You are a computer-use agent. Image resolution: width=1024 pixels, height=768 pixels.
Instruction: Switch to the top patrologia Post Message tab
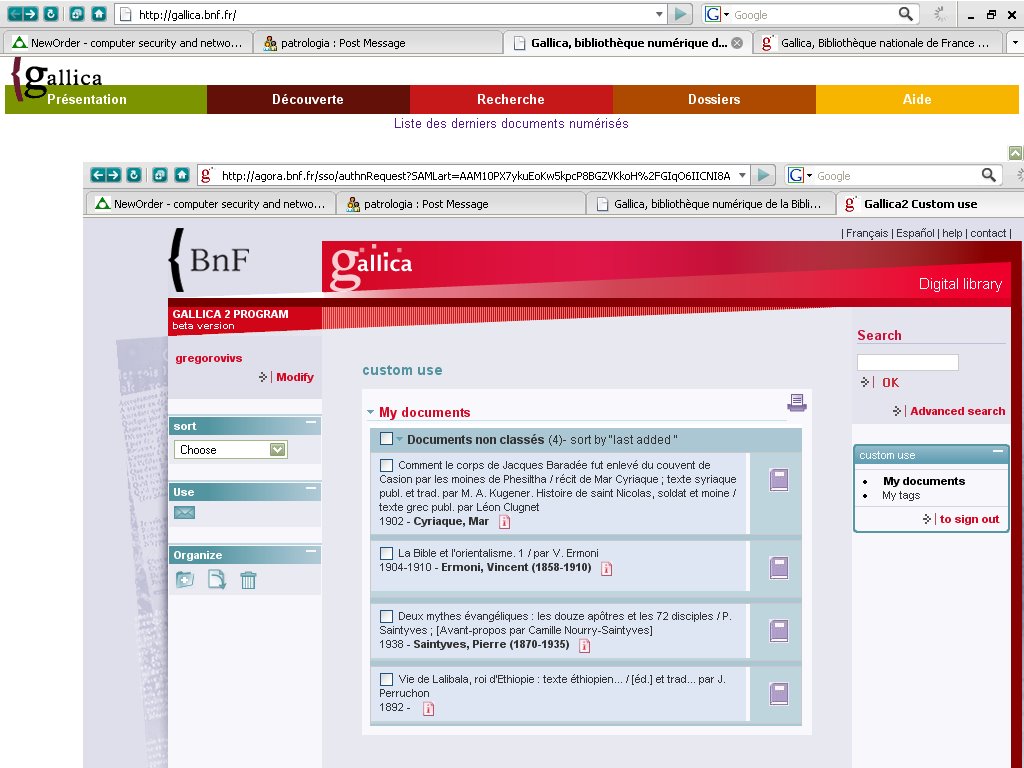pos(379,42)
